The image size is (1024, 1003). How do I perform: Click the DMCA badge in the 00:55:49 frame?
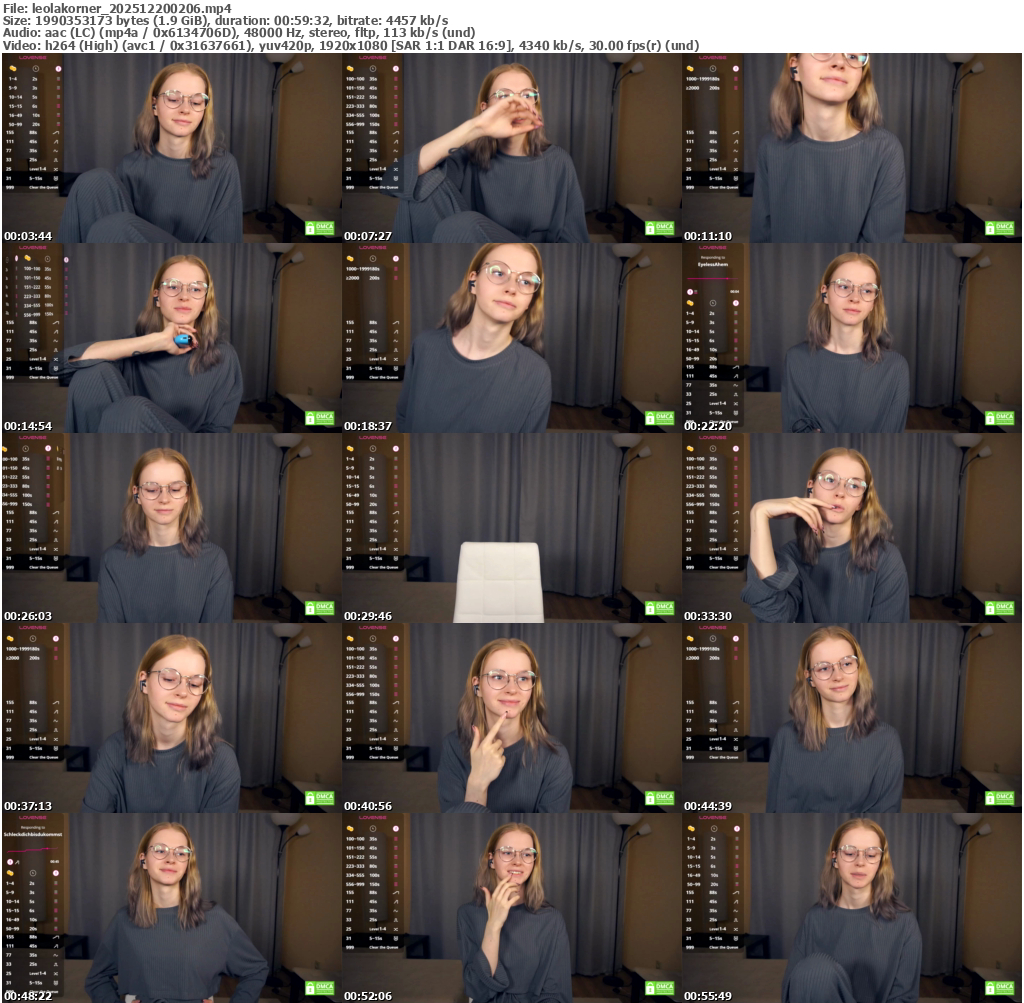pos(999,988)
